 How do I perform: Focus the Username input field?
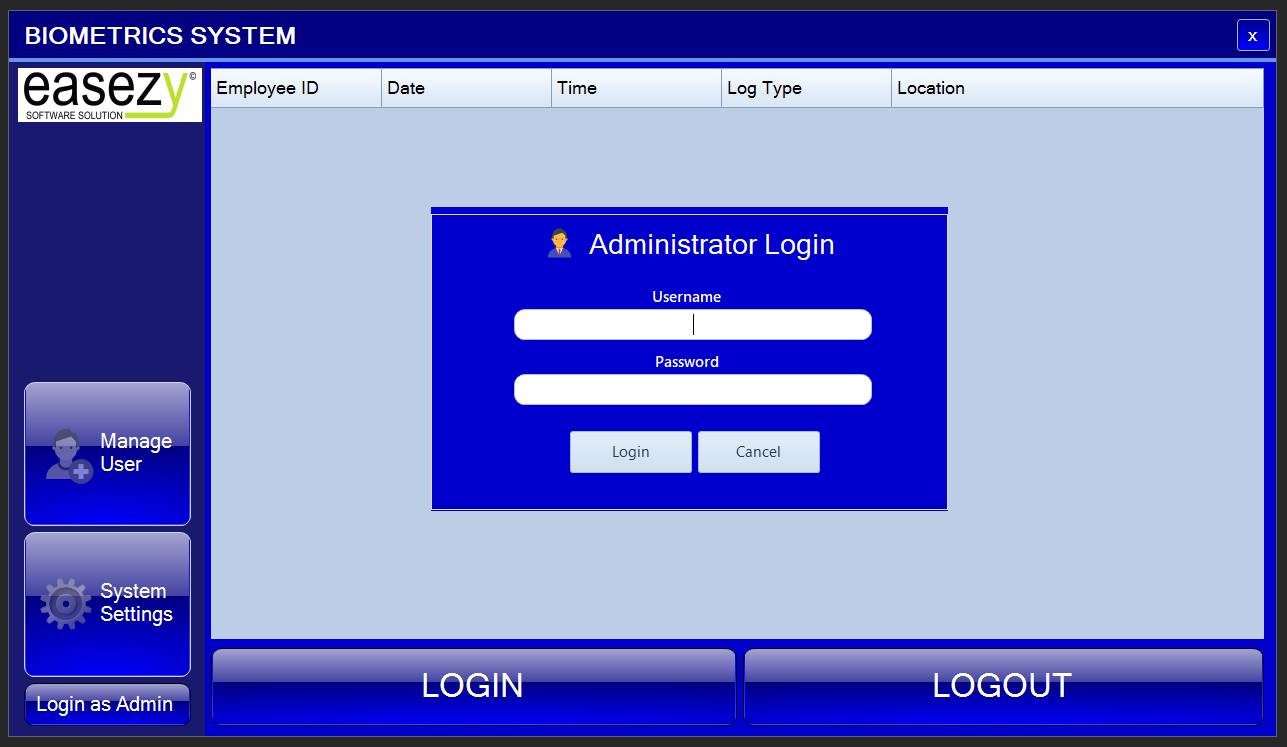(x=693, y=324)
